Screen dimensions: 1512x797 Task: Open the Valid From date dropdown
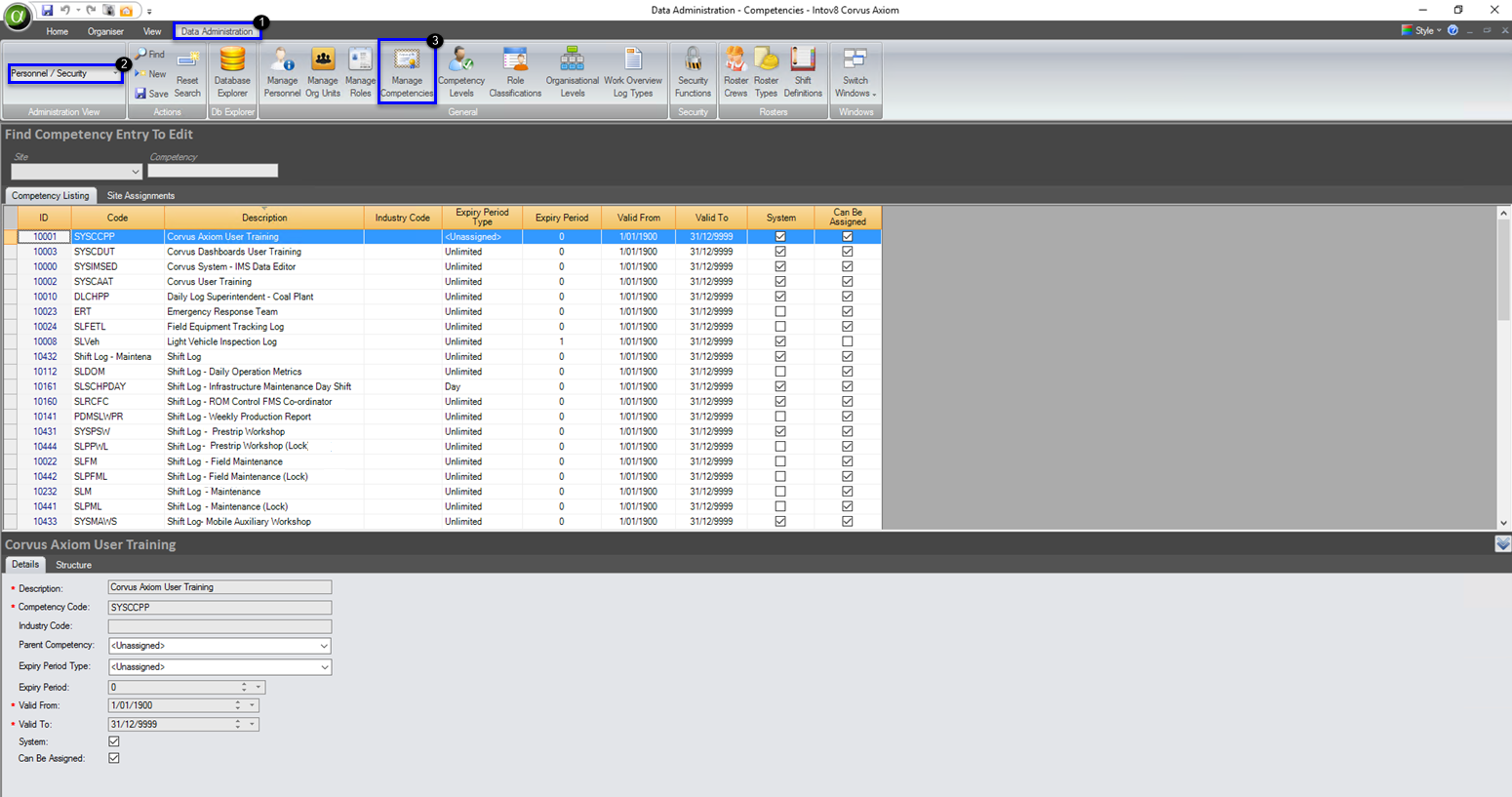pos(253,705)
